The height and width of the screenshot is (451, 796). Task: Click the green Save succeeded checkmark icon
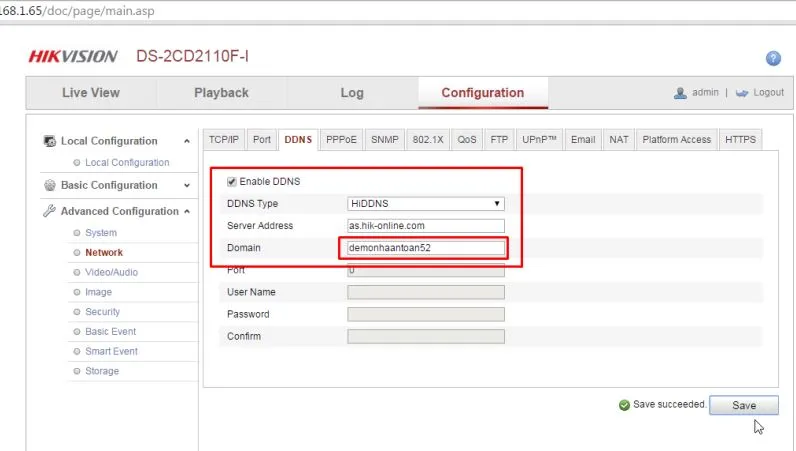click(x=624, y=405)
